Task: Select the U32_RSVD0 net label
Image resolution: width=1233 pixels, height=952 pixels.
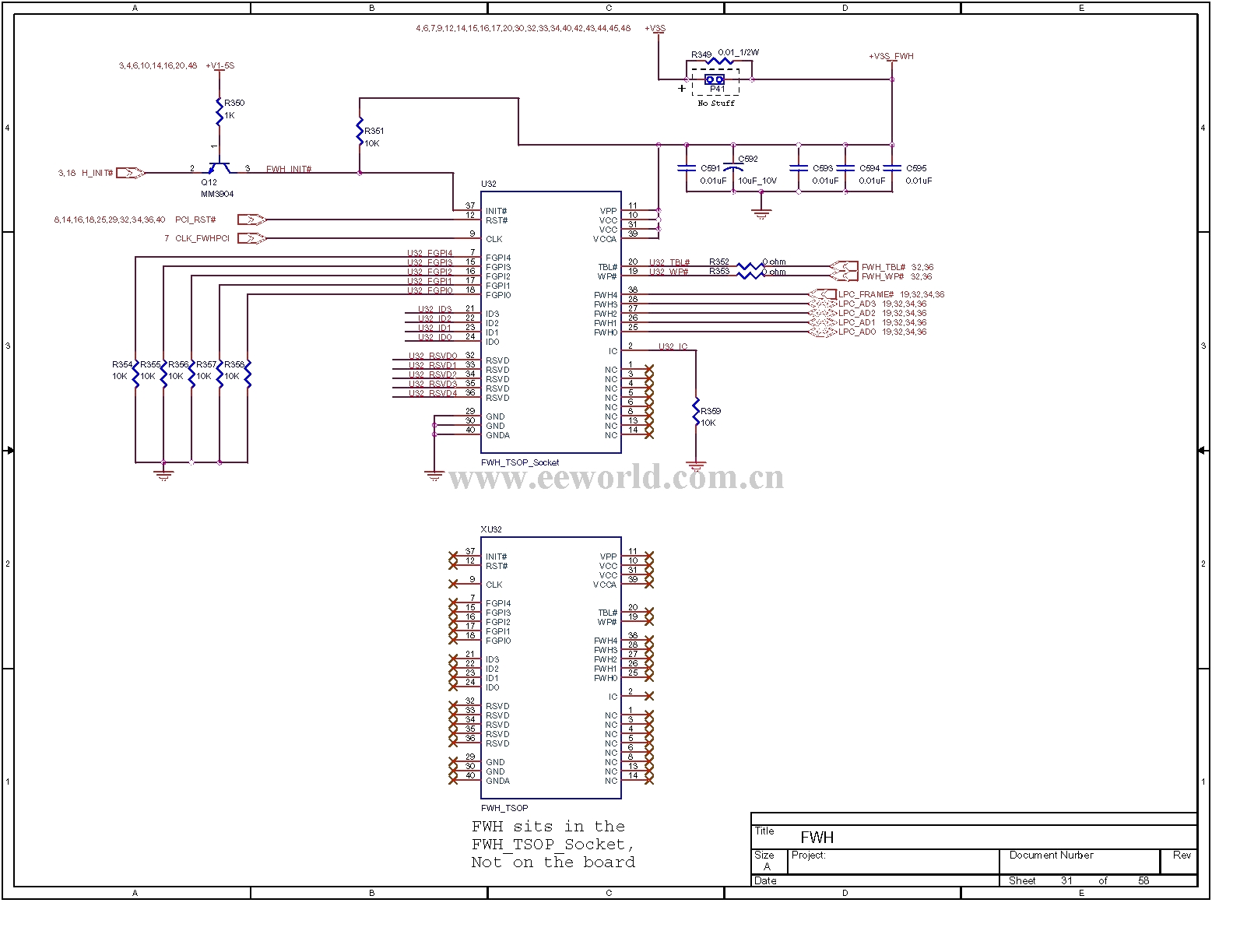Action: (433, 356)
